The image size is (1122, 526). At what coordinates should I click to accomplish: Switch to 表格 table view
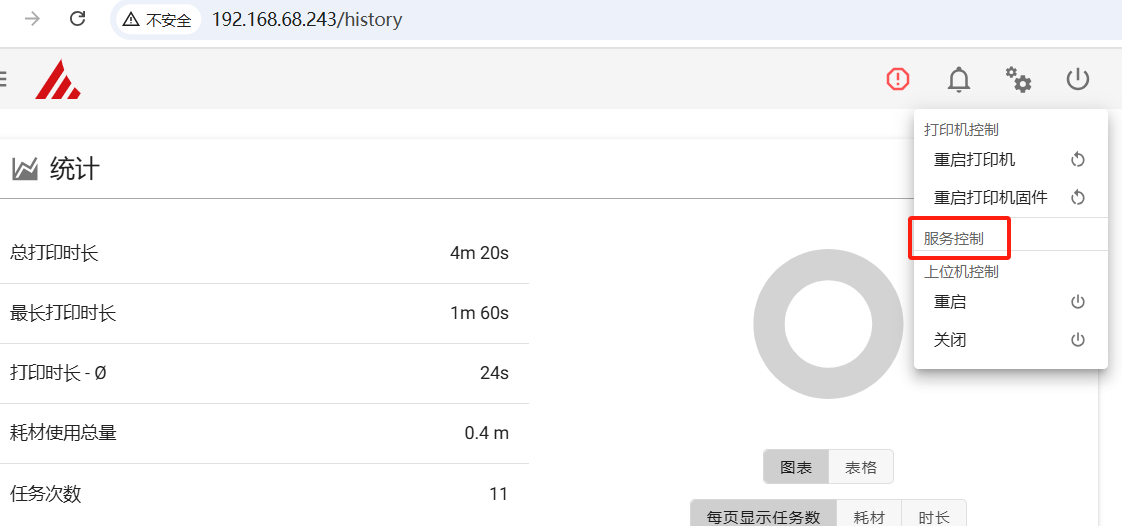[861, 467]
